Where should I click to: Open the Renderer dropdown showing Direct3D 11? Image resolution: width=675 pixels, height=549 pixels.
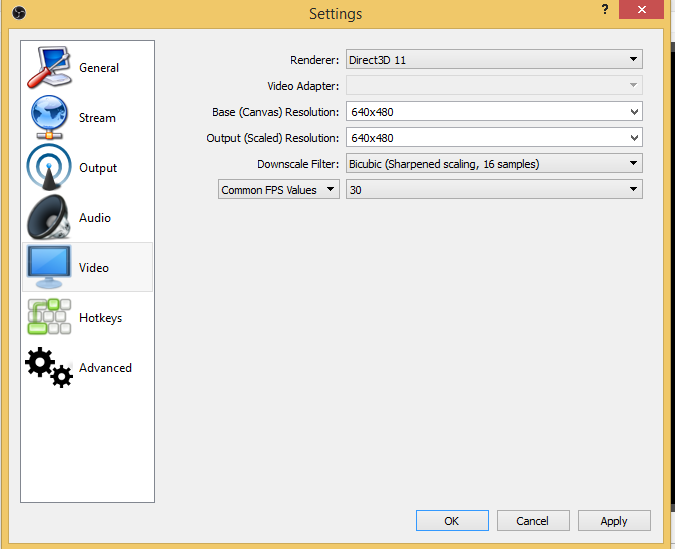494,60
